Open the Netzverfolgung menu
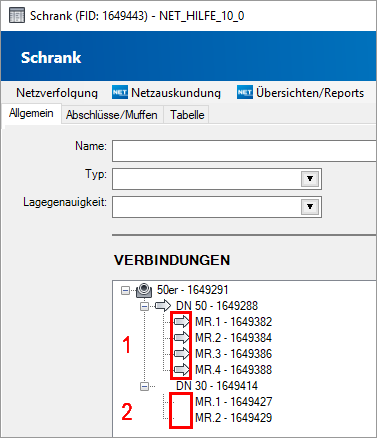 [x=57, y=93]
